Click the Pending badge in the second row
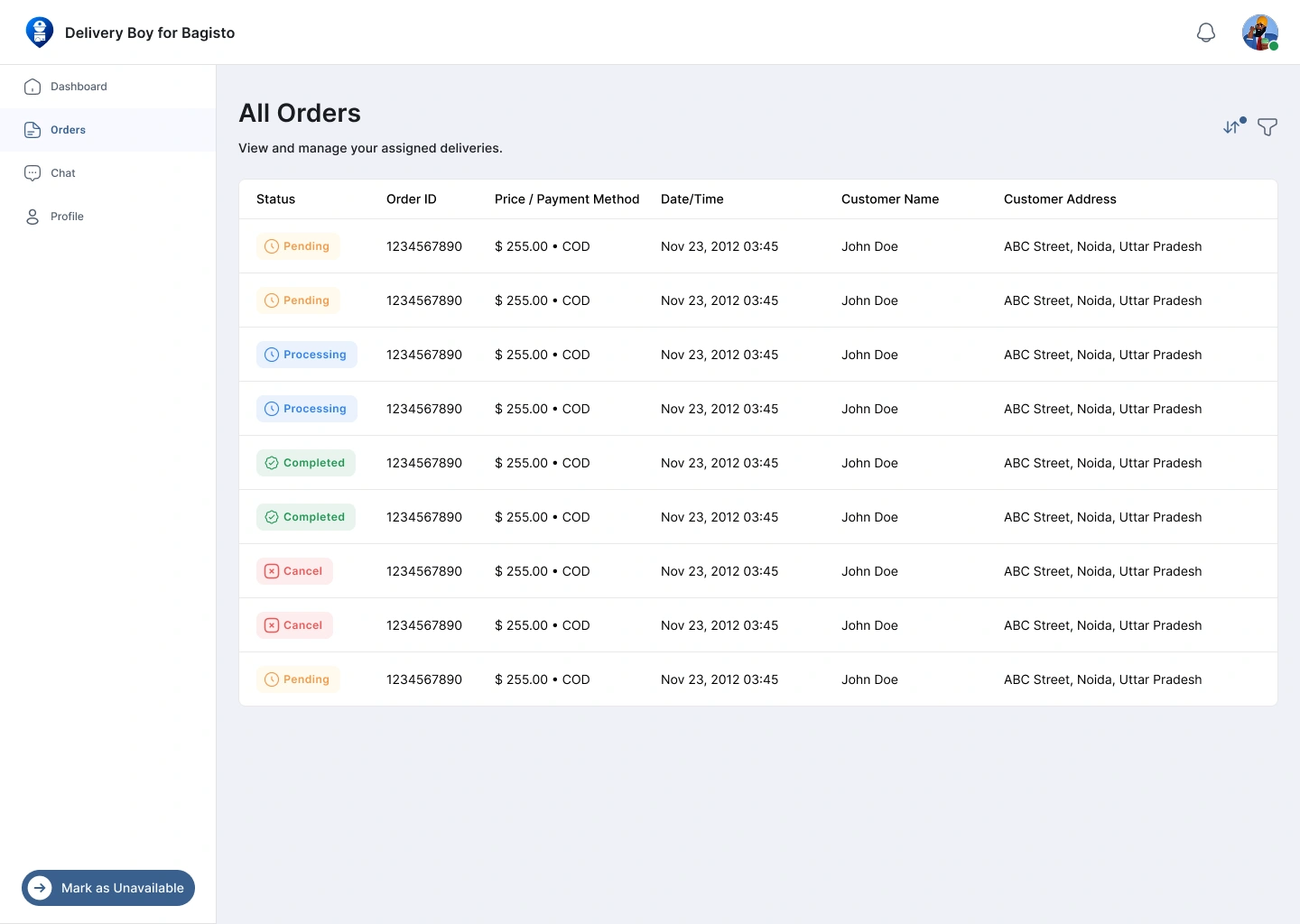This screenshot has width=1300, height=924. [298, 300]
